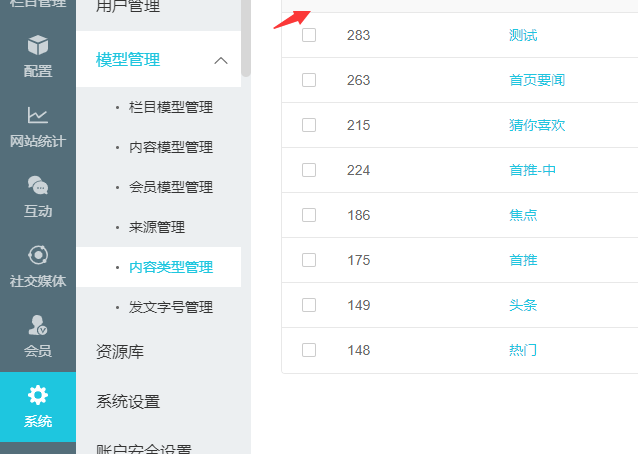Image resolution: width=638 pixels, height=454 pixels.
Task: Go to 来源管理 submenu item
Action: pos(157,227)
